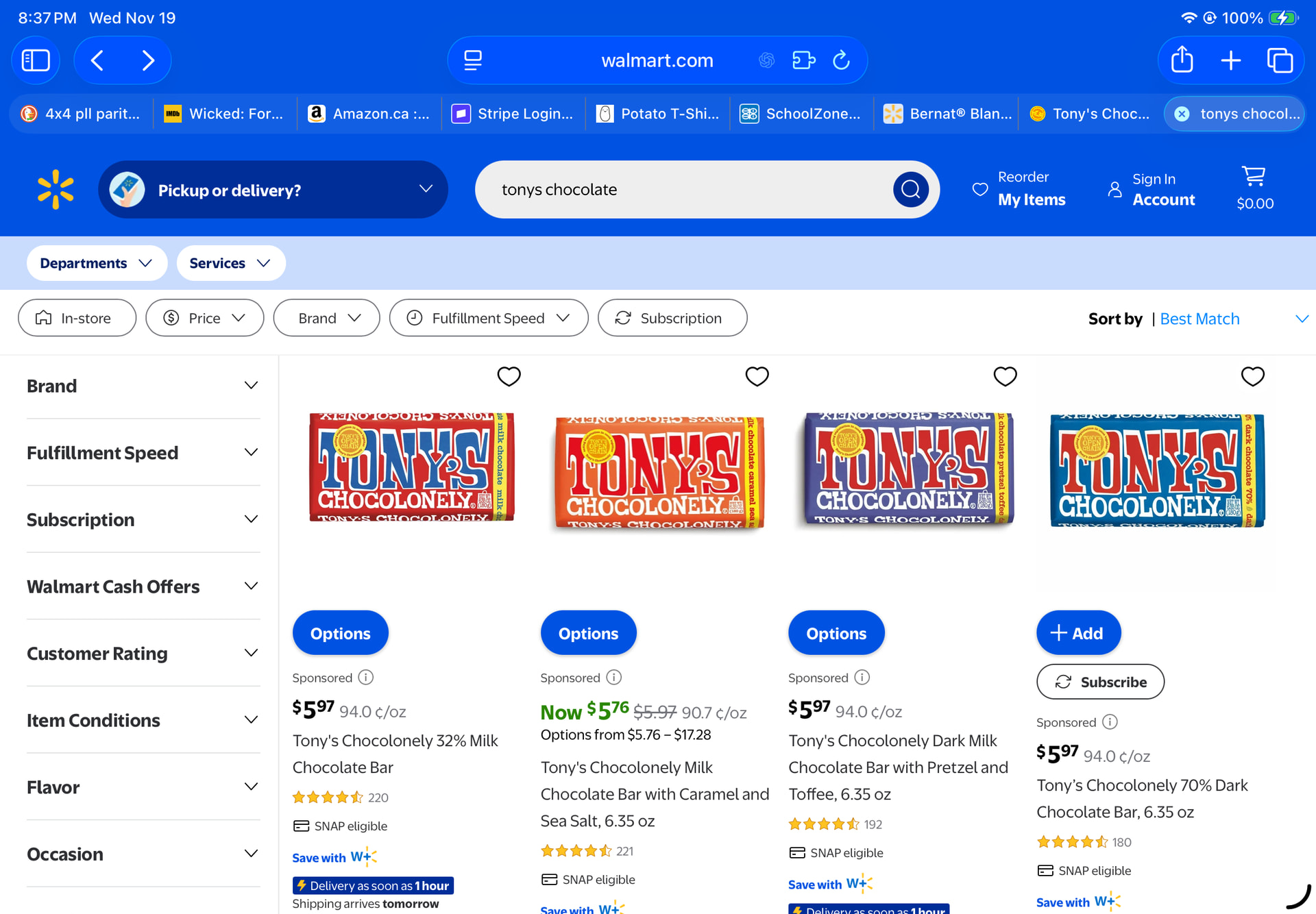
Task: Open the caramel sea salt bar image
Action: pyautogui.click(x=659, y=473)
